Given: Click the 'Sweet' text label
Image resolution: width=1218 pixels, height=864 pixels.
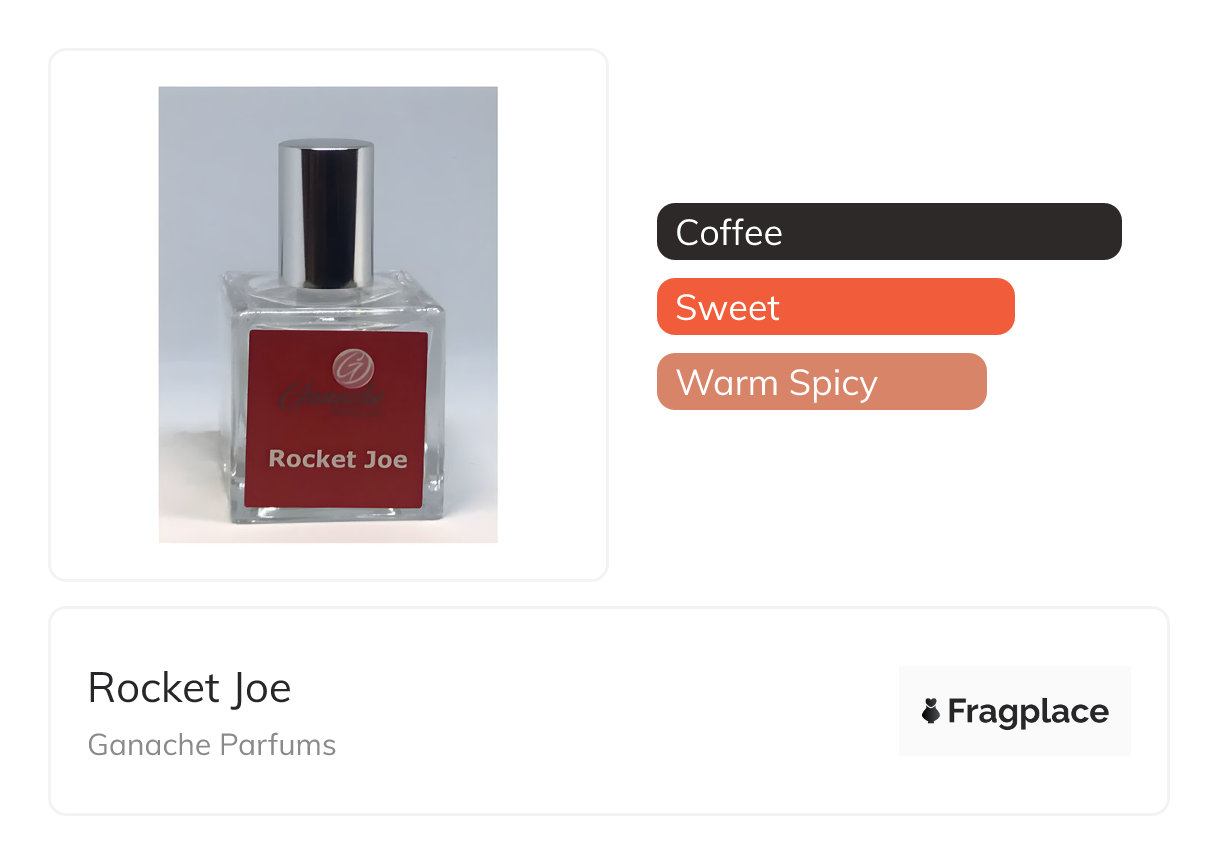Looking at the screenshot, I should point(727,307).
